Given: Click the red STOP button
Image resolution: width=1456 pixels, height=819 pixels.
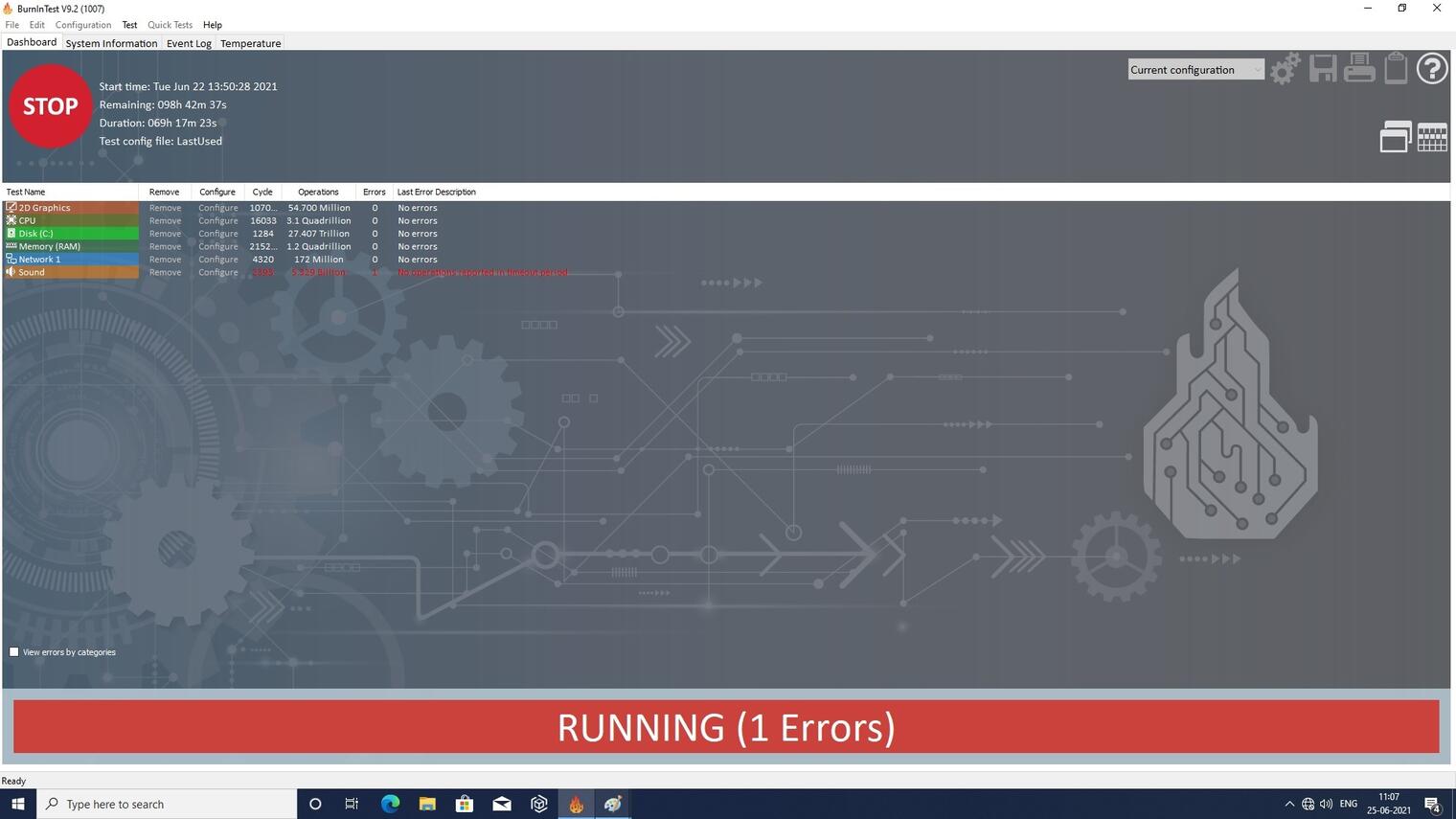Looking at the screenshot, I should tap(50, 106).
